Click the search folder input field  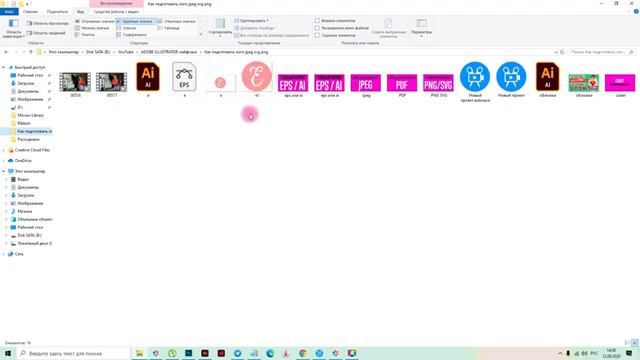pos(601,52)
